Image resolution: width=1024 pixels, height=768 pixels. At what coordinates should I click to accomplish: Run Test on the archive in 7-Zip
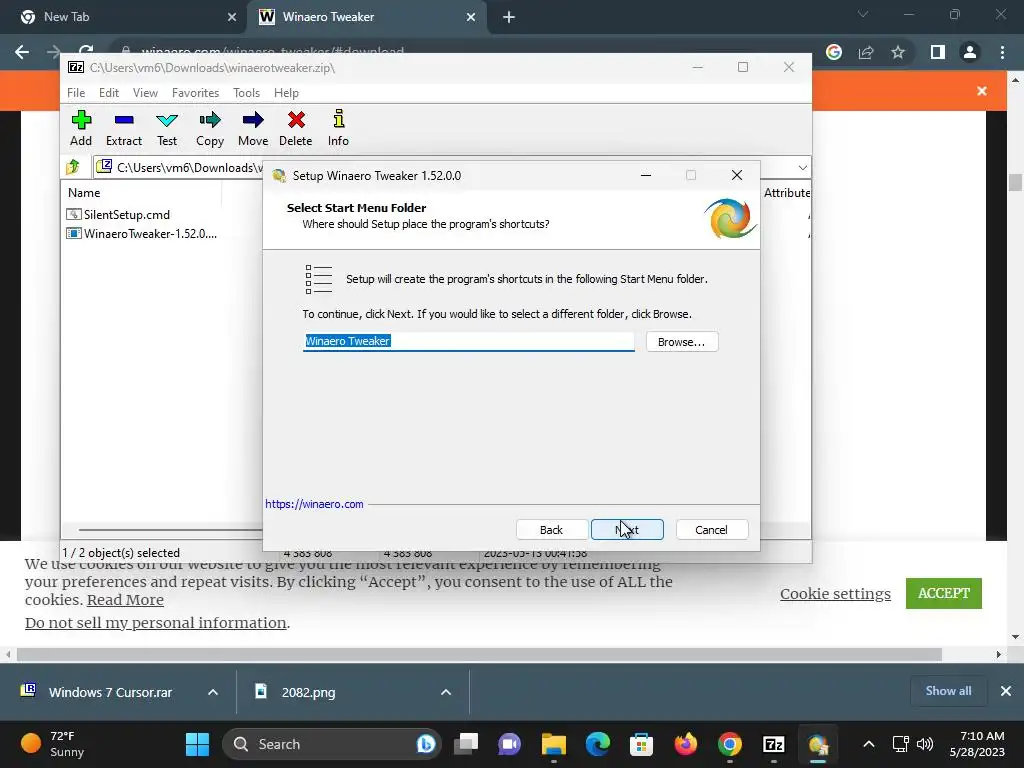[167, 128]
